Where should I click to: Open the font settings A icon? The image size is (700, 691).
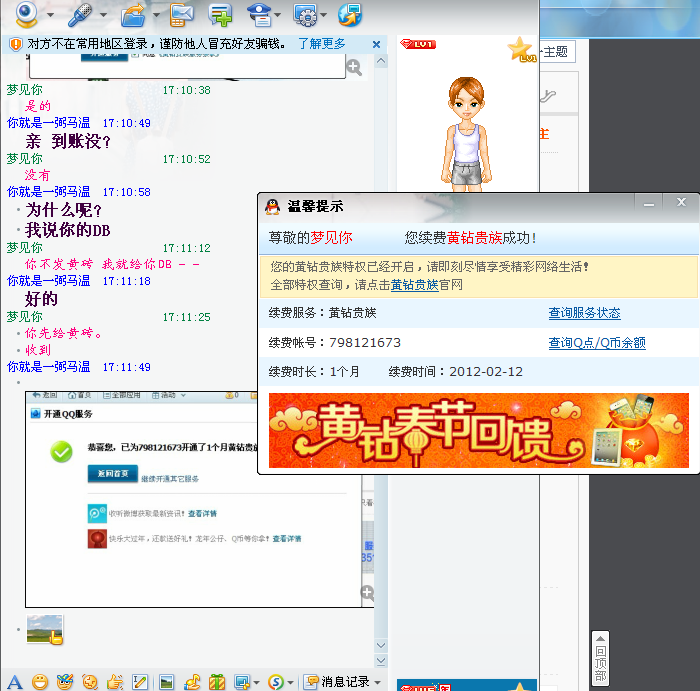[15, 682]
